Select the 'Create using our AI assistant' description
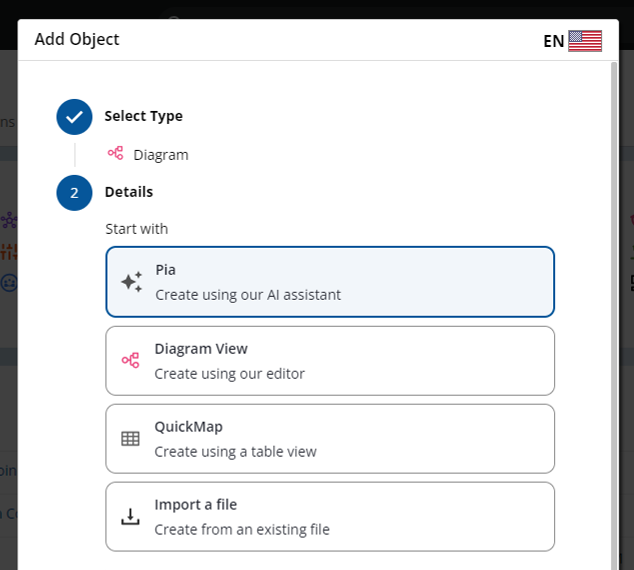634x570 pixels. [248, 295]
